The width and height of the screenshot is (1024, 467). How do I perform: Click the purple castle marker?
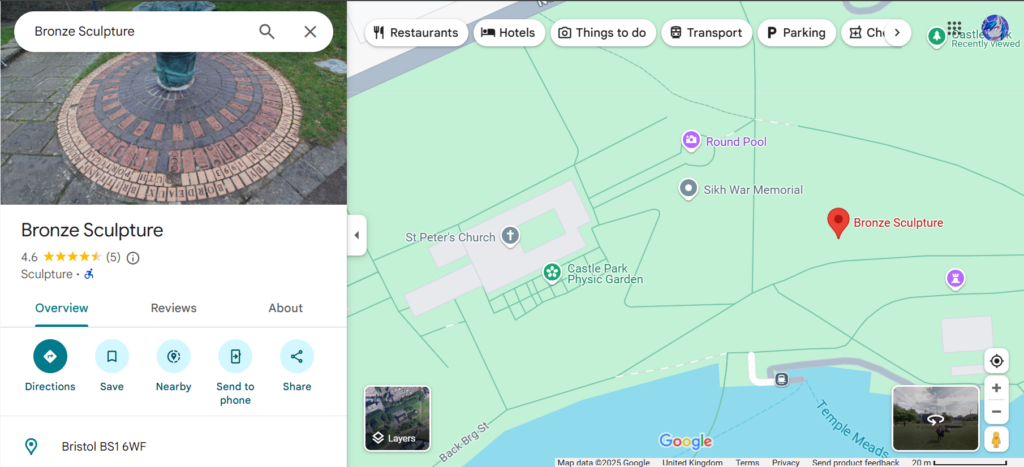point(956,279)
